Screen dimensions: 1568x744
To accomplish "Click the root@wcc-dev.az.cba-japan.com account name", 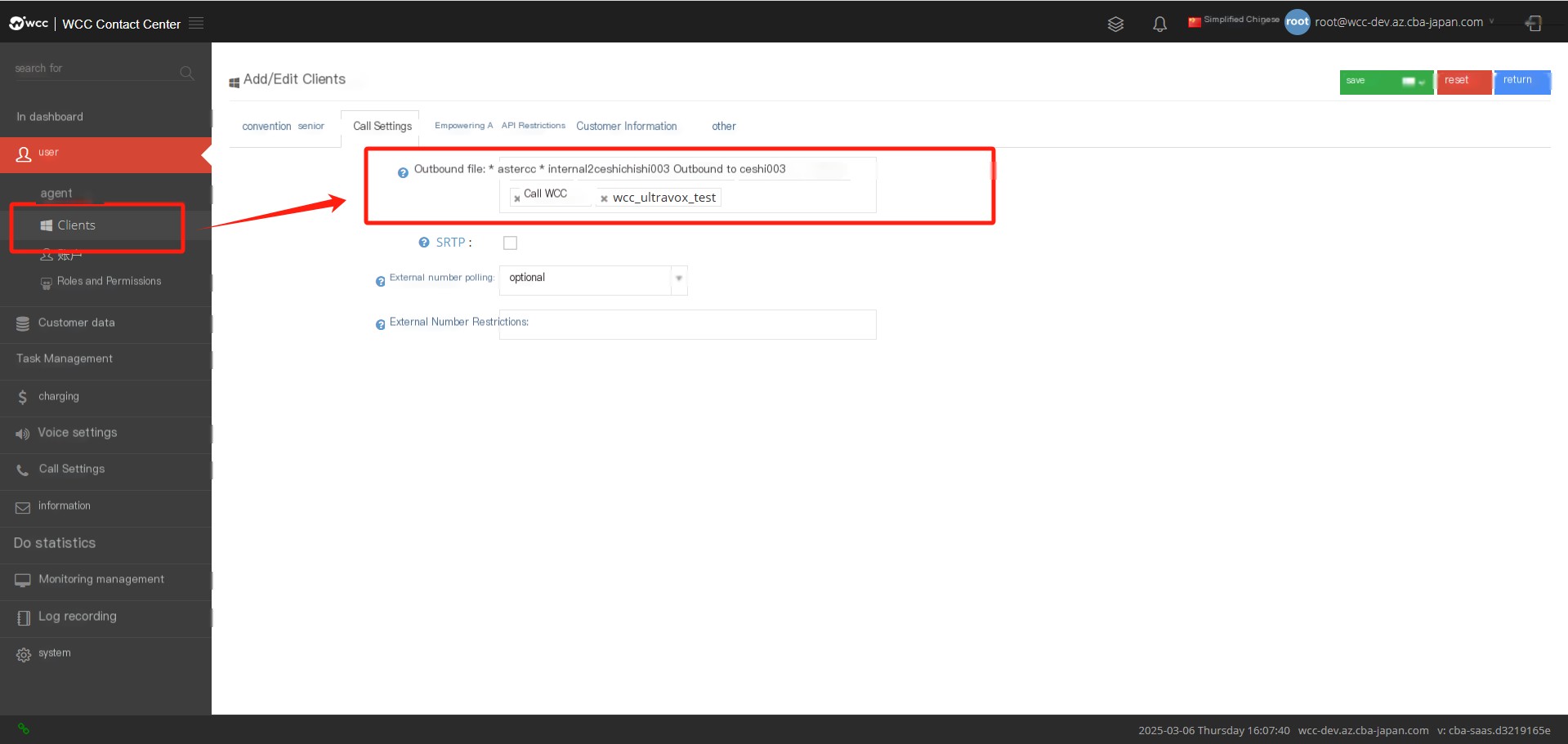I will coord(1399,22).
